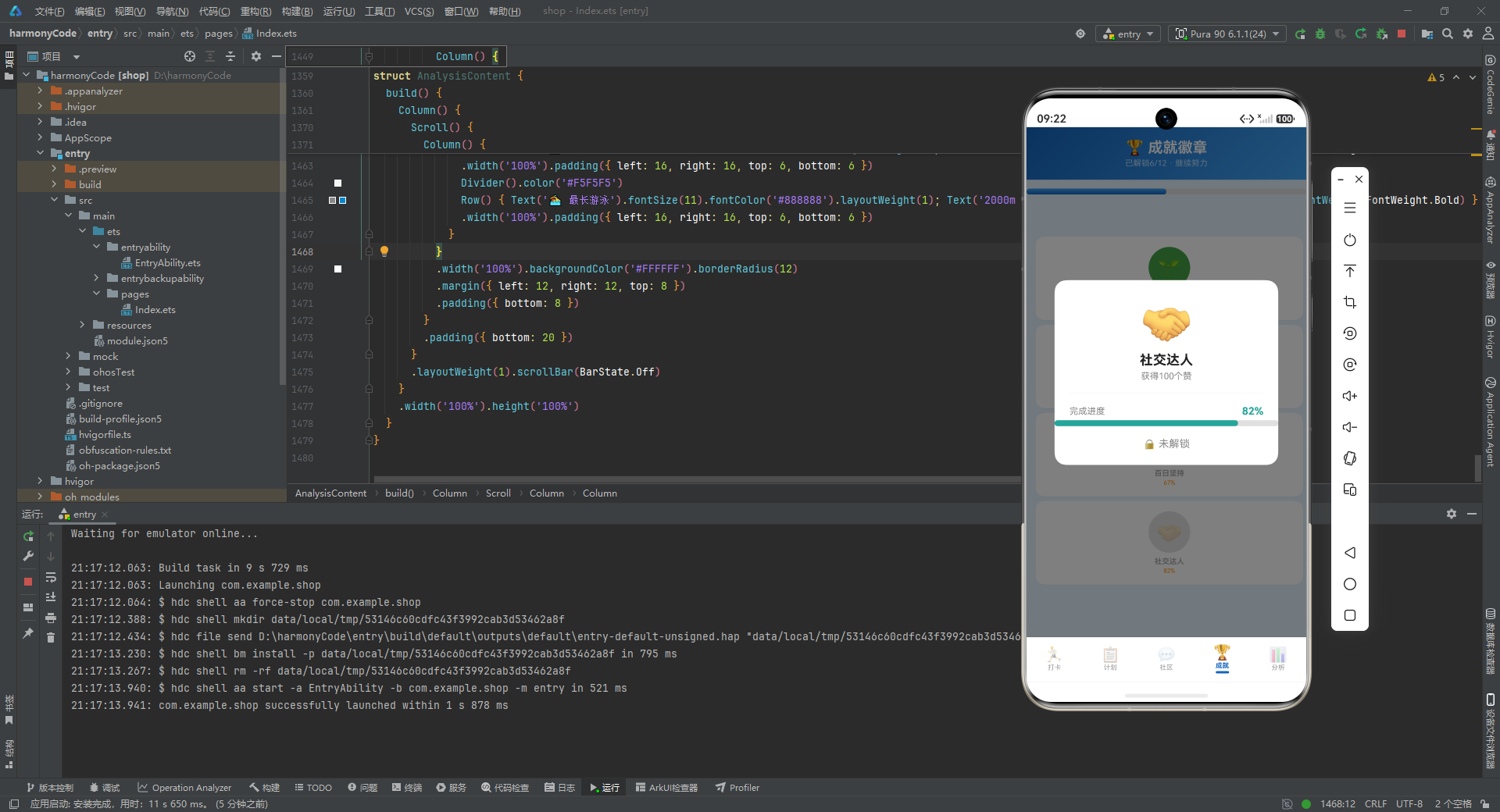Open the 重构(R) menu
The image size is (1500, 812).
pyautogui.click(x=255, y=11)
